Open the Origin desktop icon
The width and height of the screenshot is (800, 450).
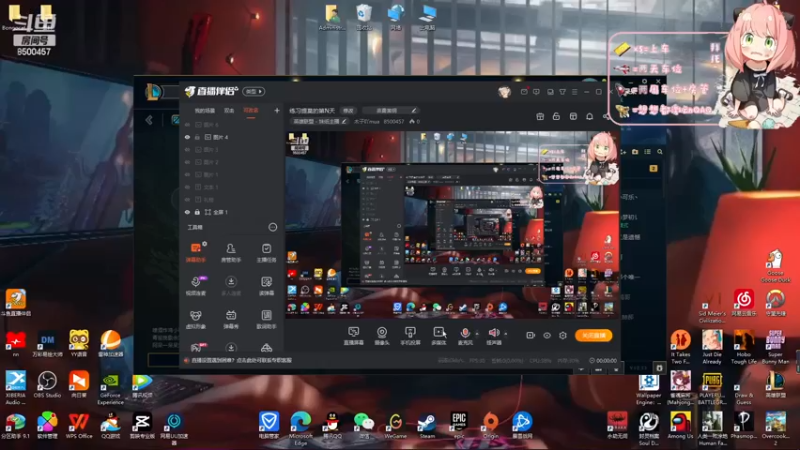pos(490,426)
